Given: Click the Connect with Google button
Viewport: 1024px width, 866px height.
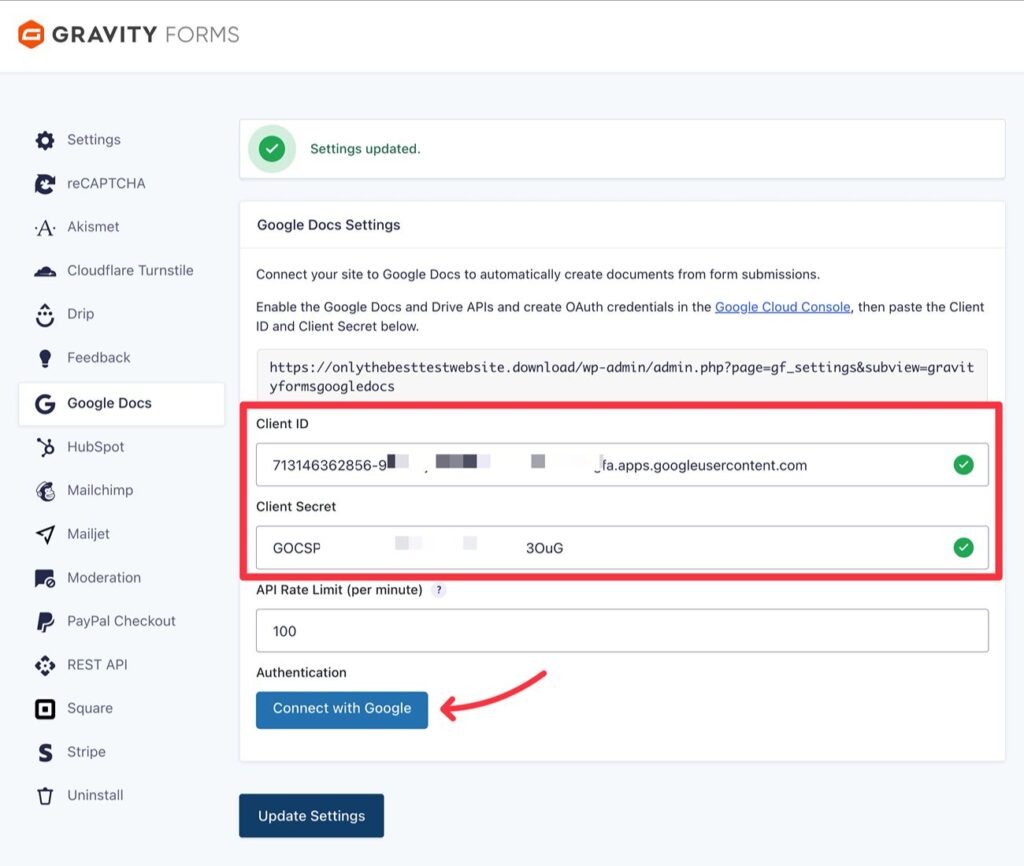Looking at the screenshot, I should 342,710.
